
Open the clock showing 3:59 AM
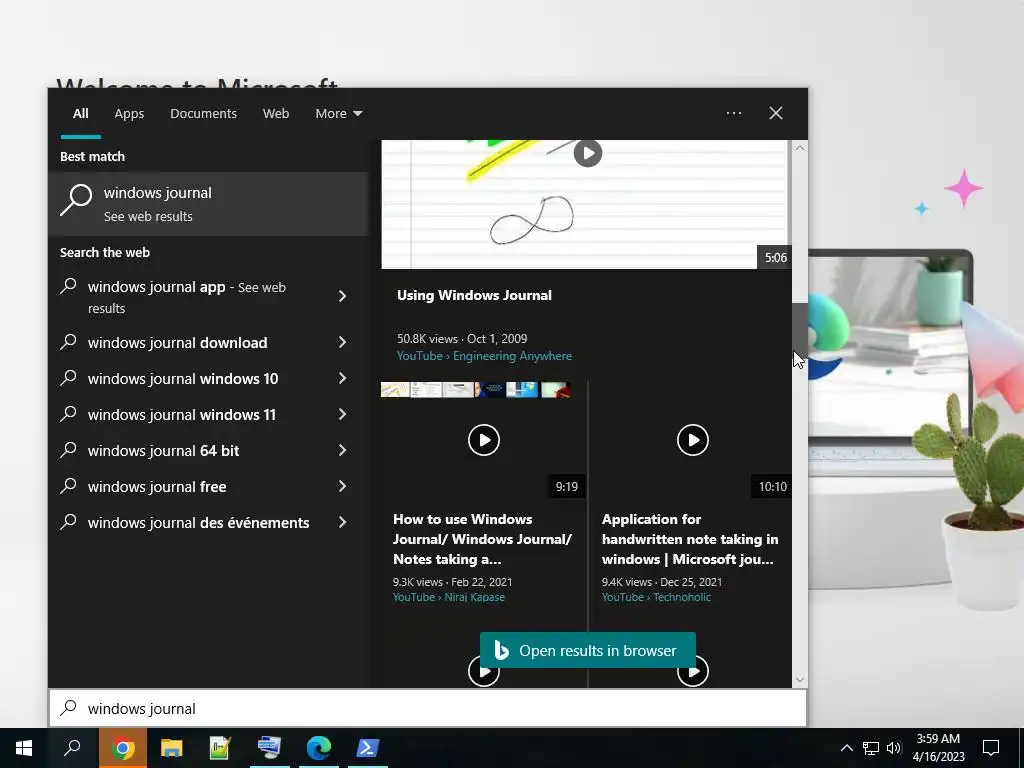[938, 748]
